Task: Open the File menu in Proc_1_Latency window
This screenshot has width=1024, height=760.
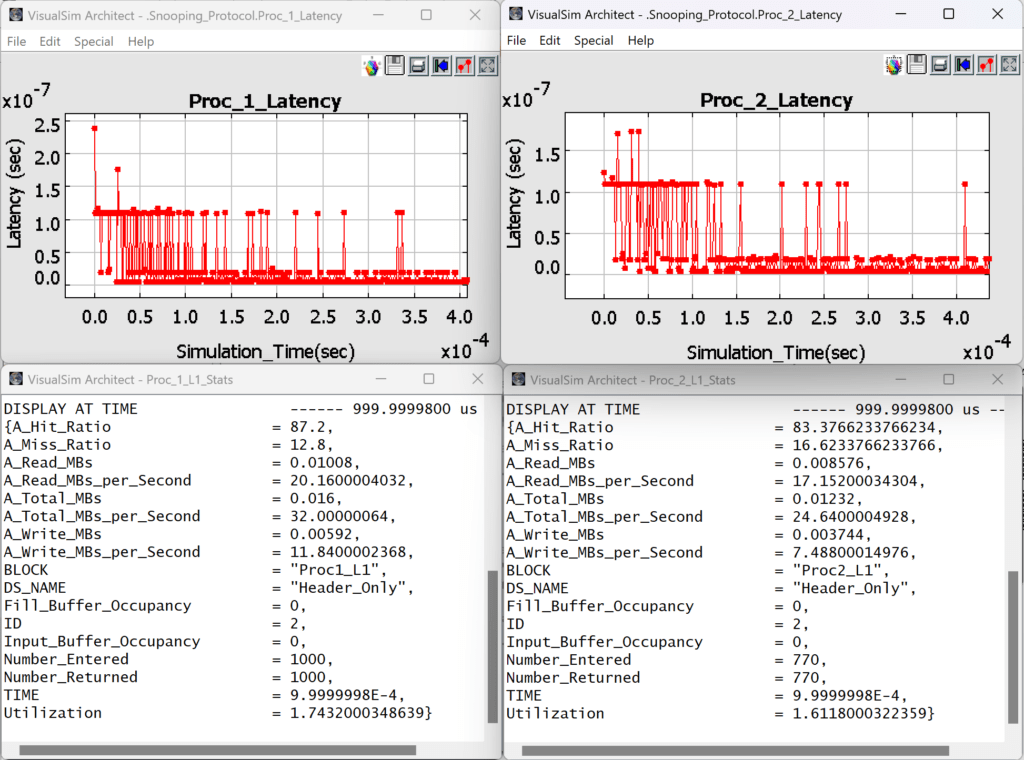Action: (16, 41)
